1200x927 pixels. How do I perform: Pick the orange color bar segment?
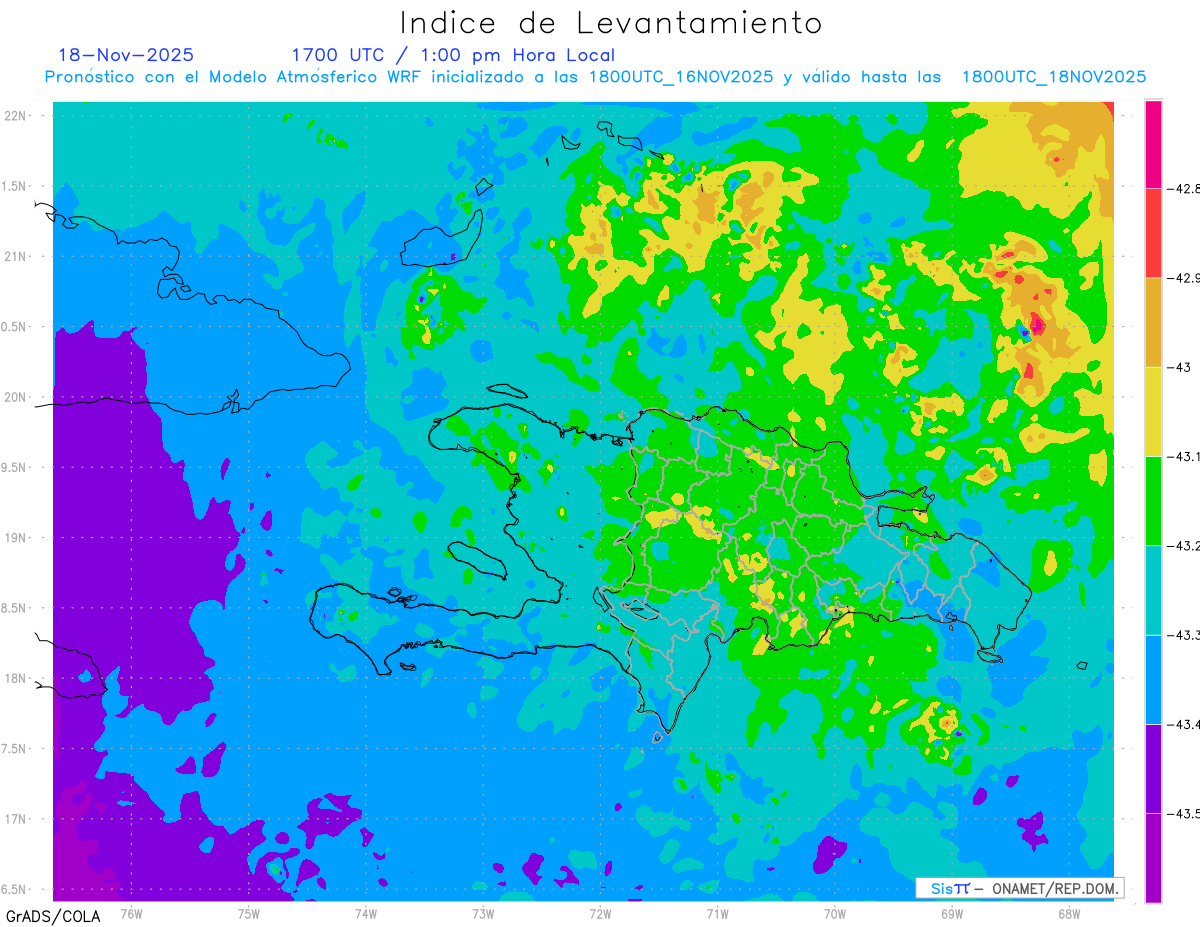click(x=1153, y=322)
